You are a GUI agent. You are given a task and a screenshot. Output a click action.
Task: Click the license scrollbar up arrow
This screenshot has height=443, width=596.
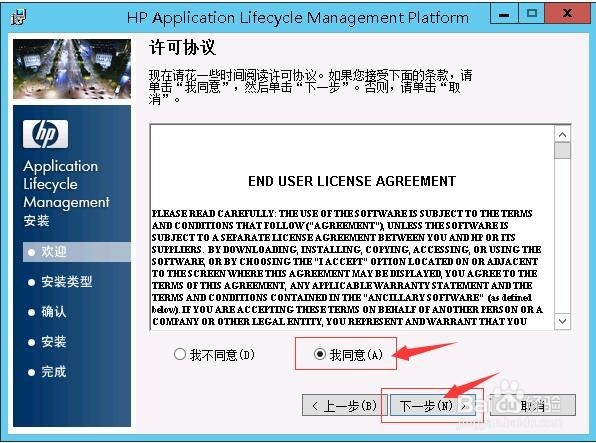coord(563,135)
